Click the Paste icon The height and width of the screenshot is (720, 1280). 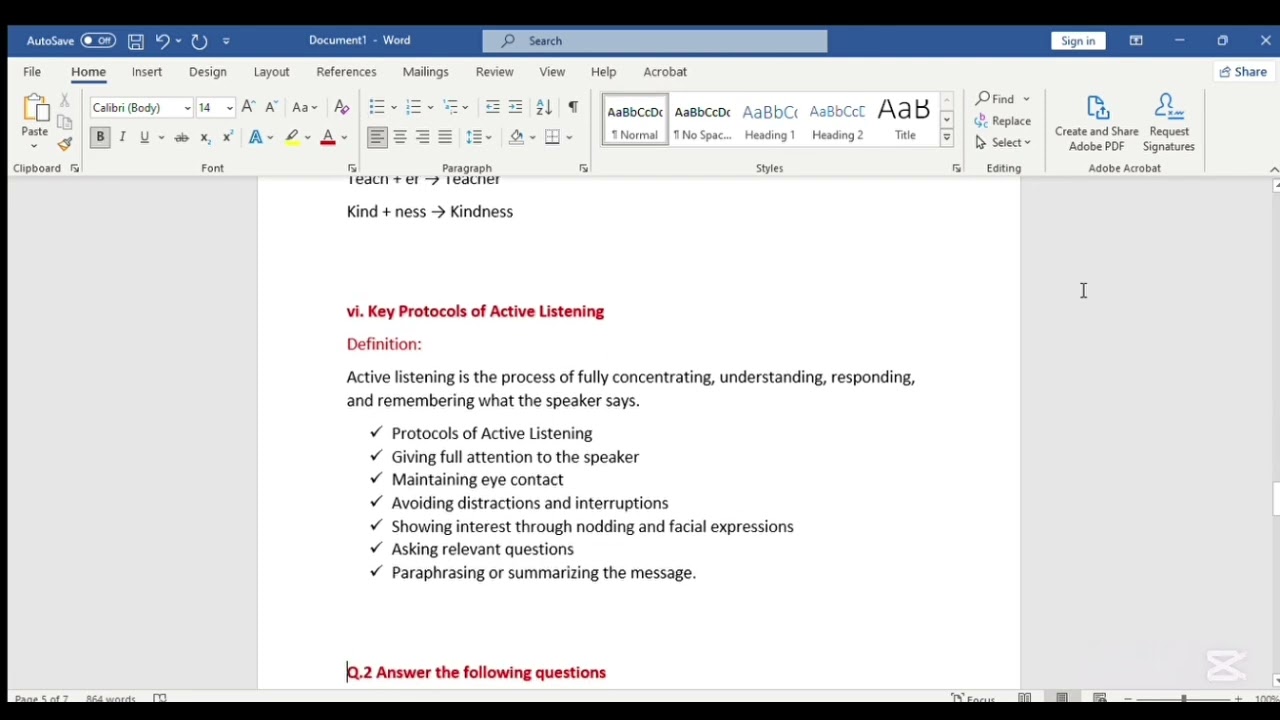(35, 109)
